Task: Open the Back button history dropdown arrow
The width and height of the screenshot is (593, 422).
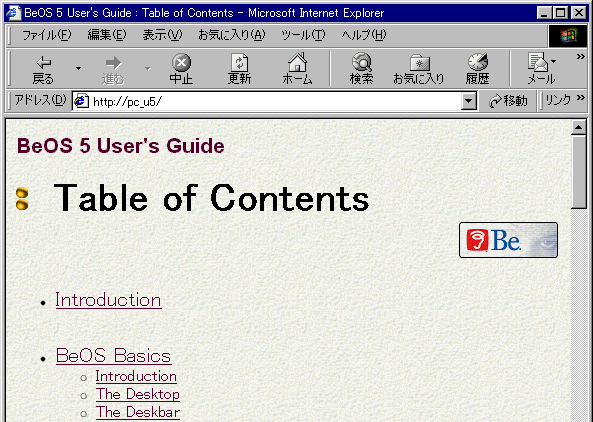Action: (78, 69)
